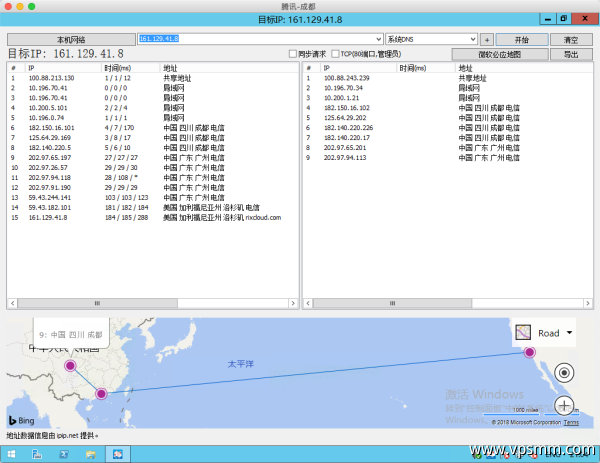The image size is (600, 463).
Task: Click the minimize button in blue title bar
Action: click(548, 19)
